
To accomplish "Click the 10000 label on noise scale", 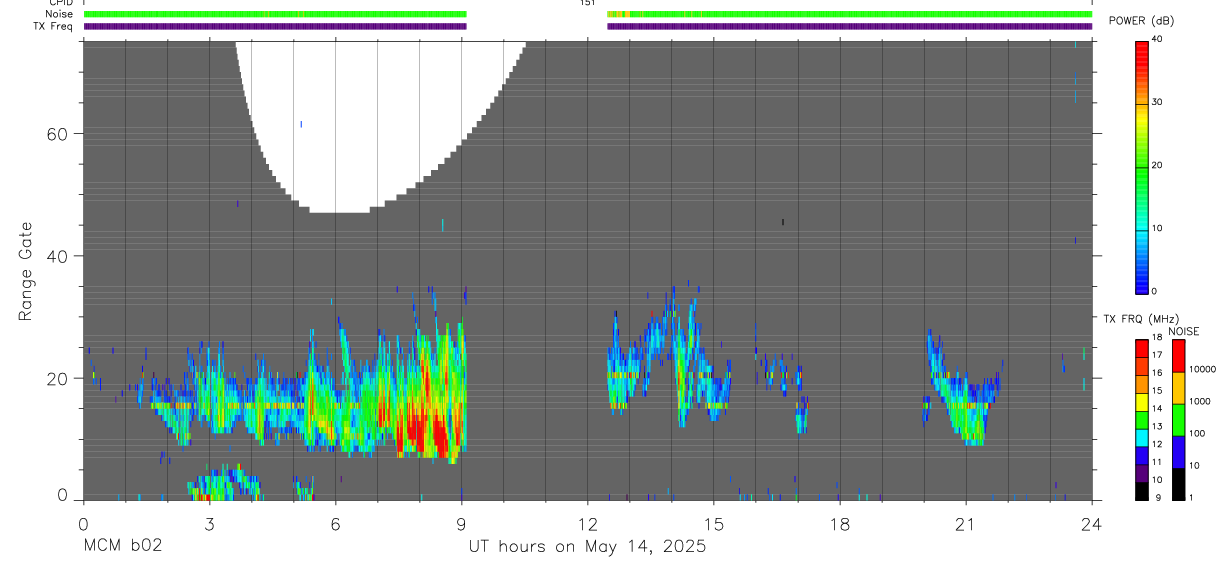I will [1203, 369].
